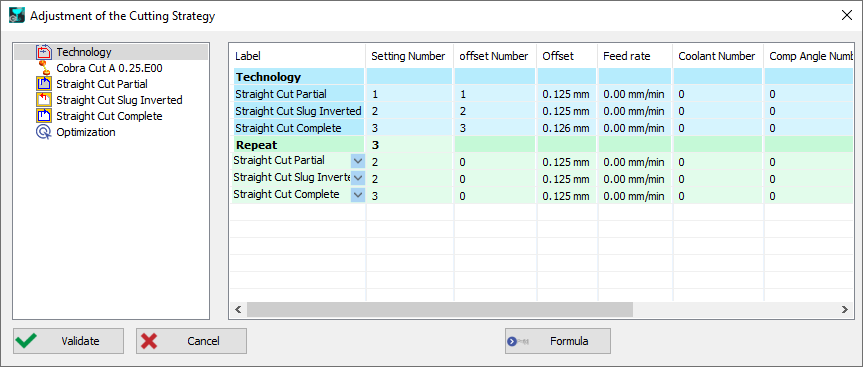Viewport: 863px width, 367px height.
Task: Click Technology Straight Cut Complete label cell
Action: pyautogui.click(x=299, y=128)
